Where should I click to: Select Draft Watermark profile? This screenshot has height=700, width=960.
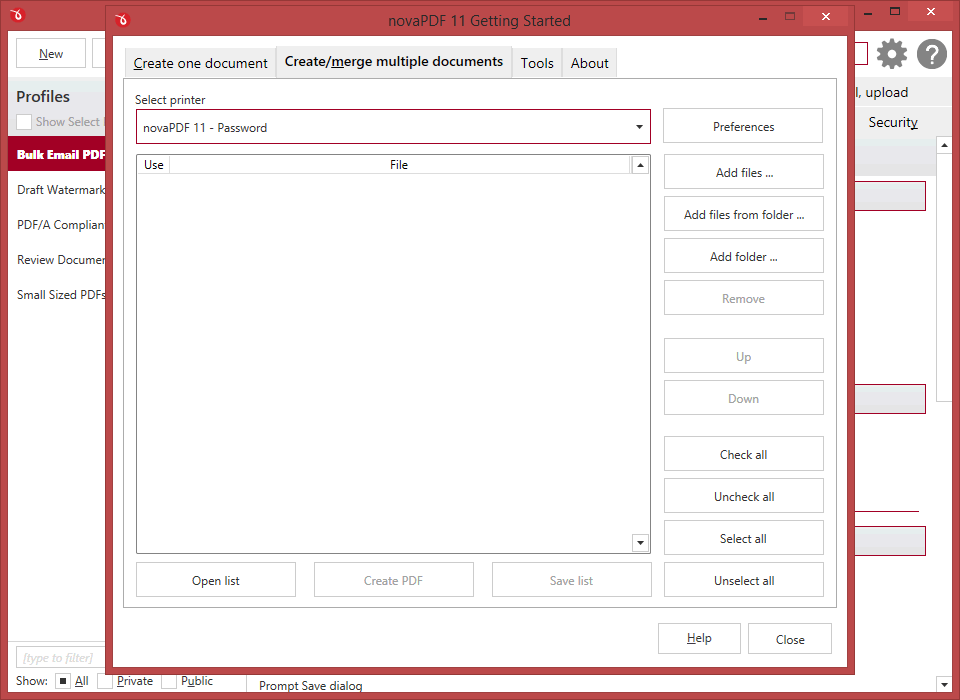click(x=57, y=190)
